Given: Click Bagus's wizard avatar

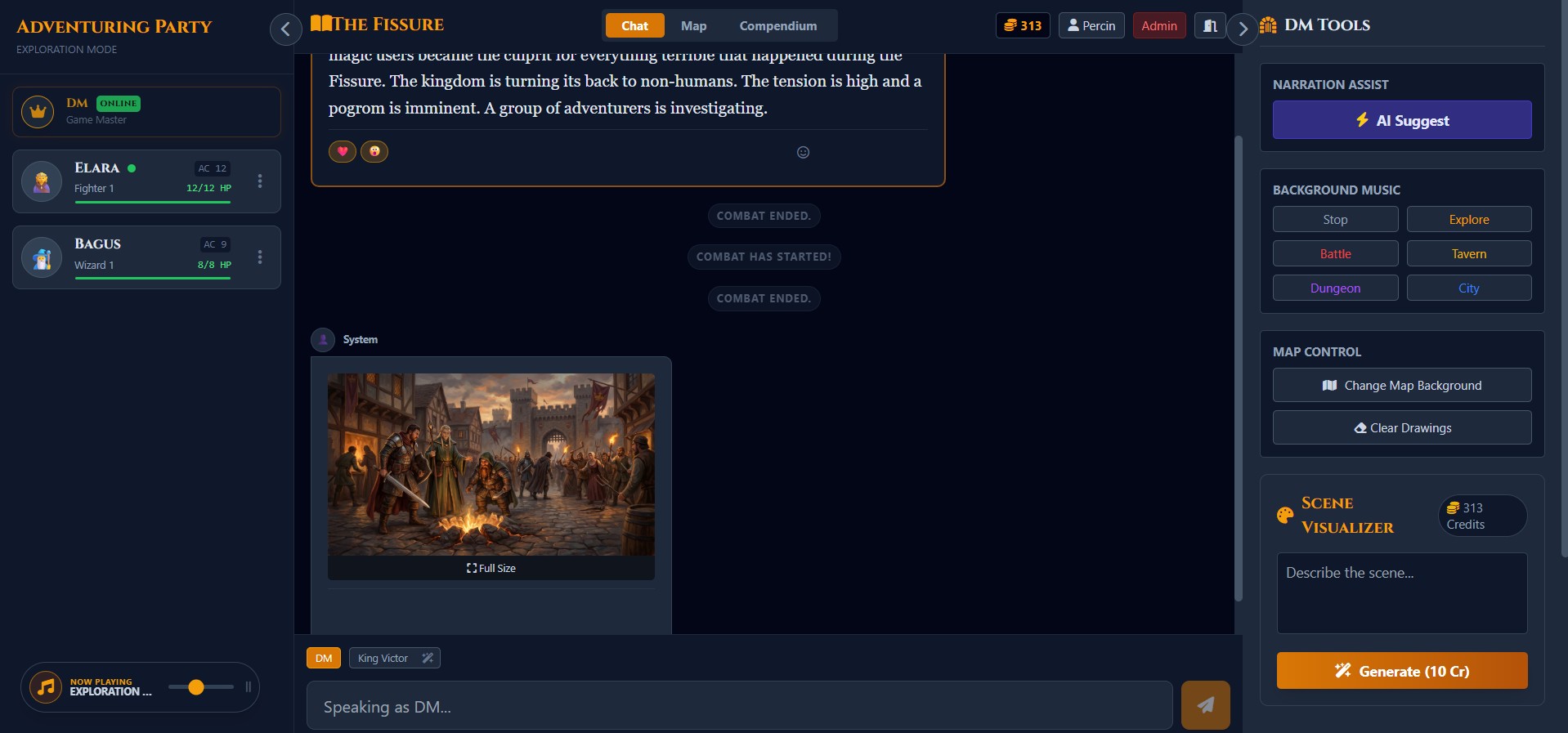Looking at the screenshot, I should (42, 257).
